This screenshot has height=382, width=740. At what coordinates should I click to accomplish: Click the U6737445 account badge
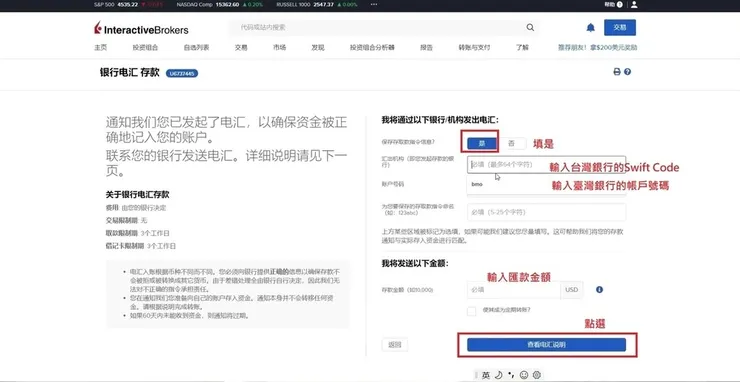click(x=182, y=73)
